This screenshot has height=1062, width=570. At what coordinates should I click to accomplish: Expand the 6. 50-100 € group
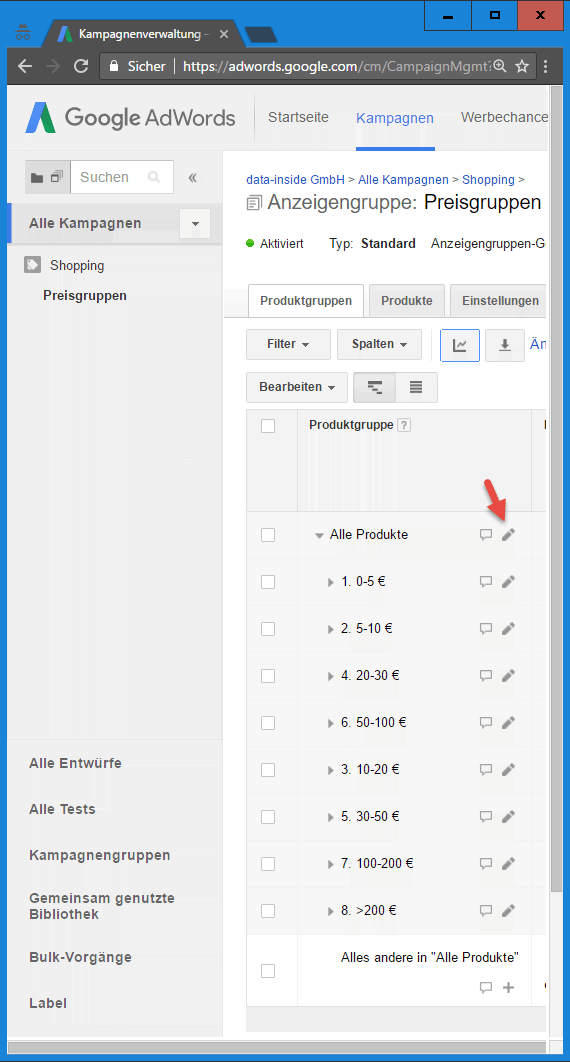331,723
